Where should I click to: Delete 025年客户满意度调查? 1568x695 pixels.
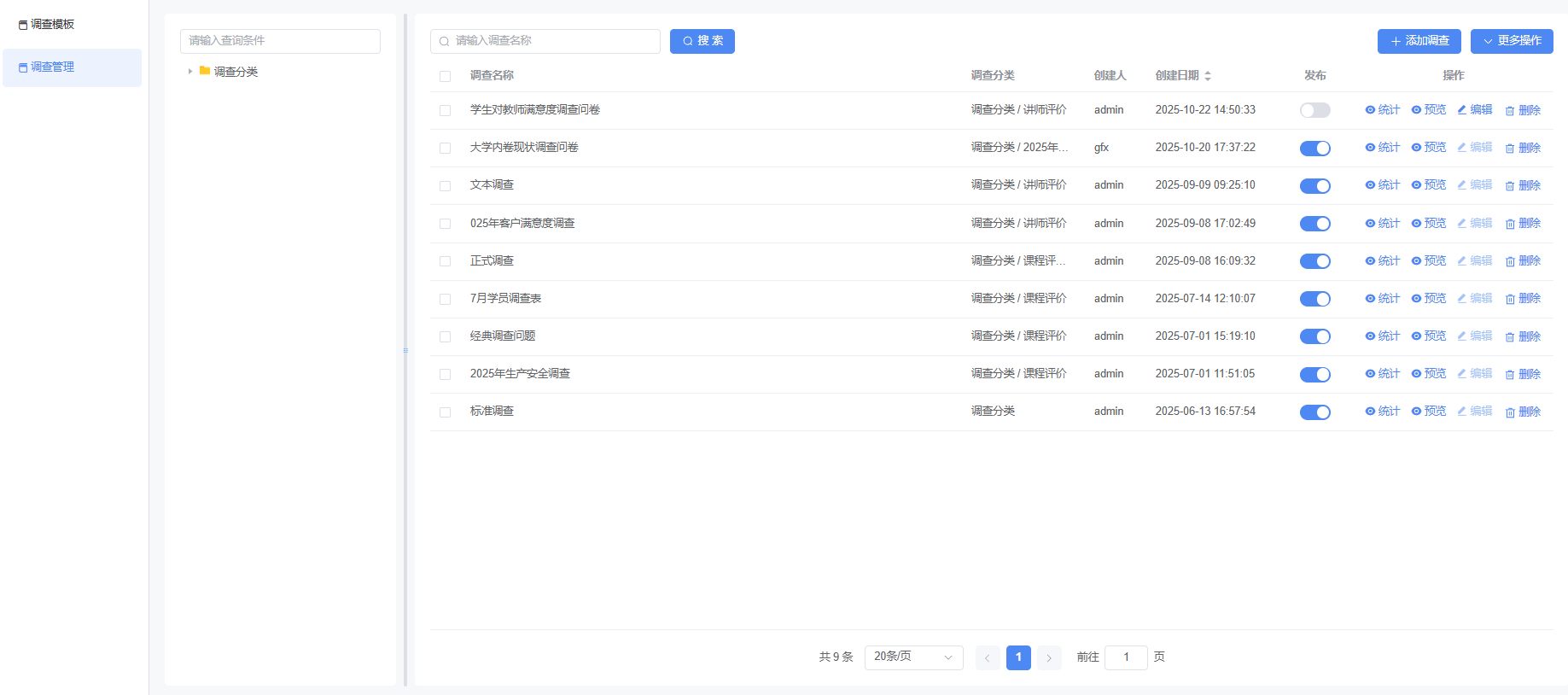click(1523, 224)
